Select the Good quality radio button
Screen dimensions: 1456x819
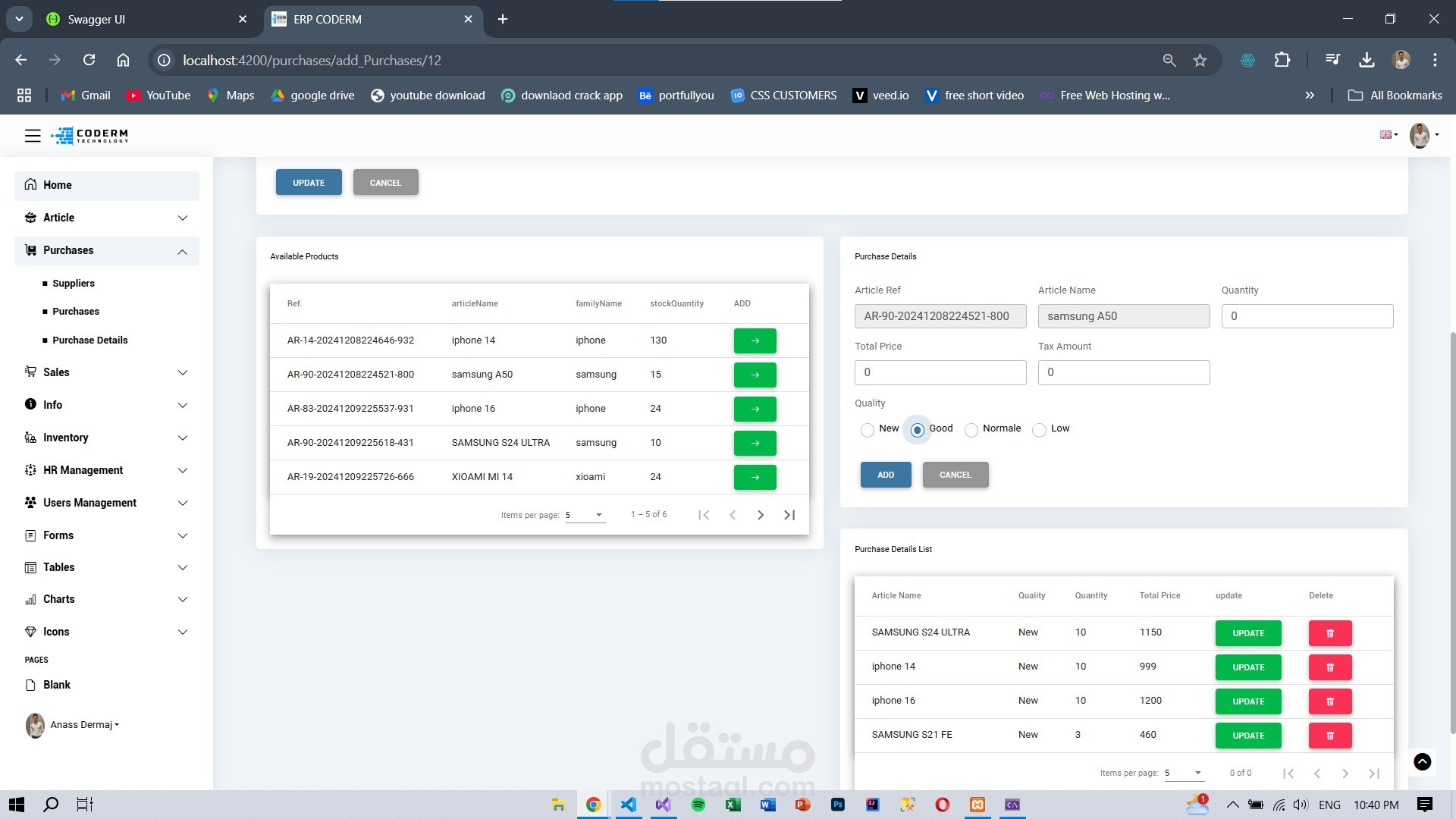point(918,430)
